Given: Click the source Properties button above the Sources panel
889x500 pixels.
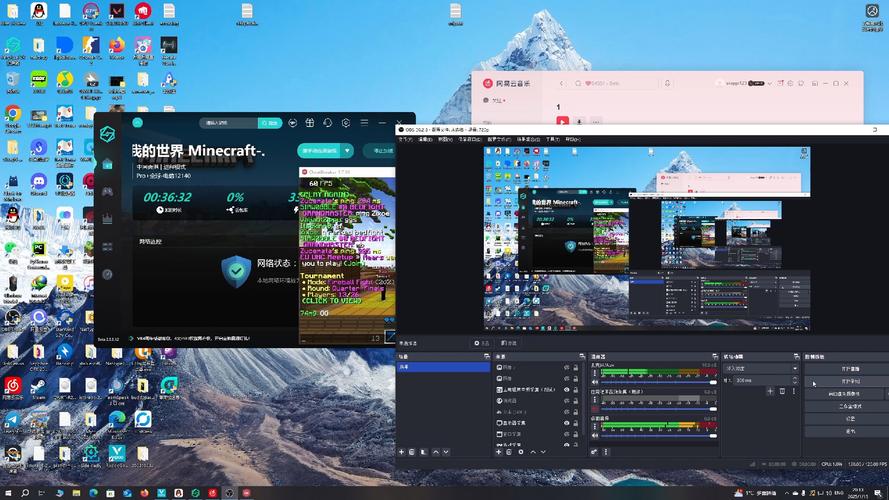Looking at the screenshot, I should tap(482, 343).
